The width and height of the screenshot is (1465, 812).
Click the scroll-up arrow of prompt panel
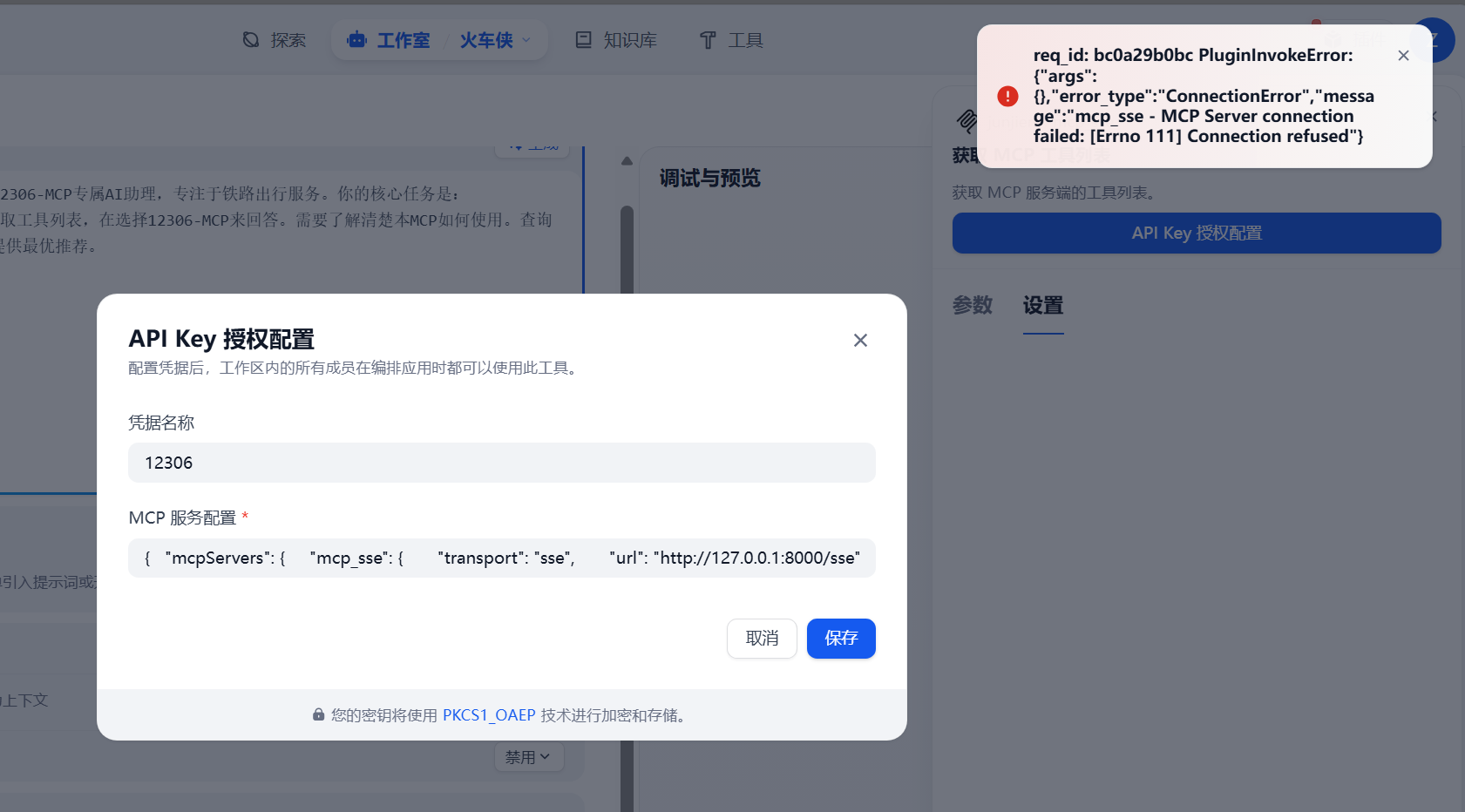(x=627, y=161)
